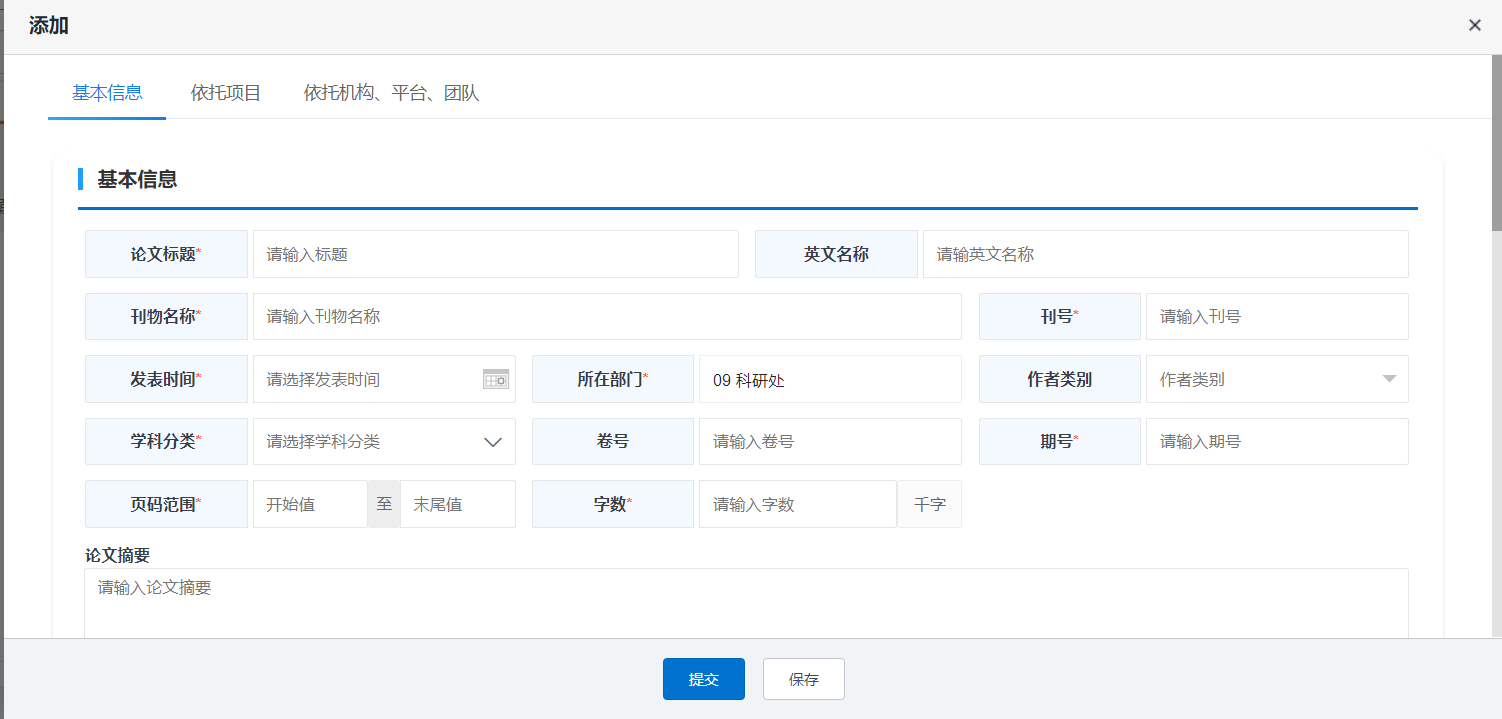Focus the 卷号 input field

(829, 441)
